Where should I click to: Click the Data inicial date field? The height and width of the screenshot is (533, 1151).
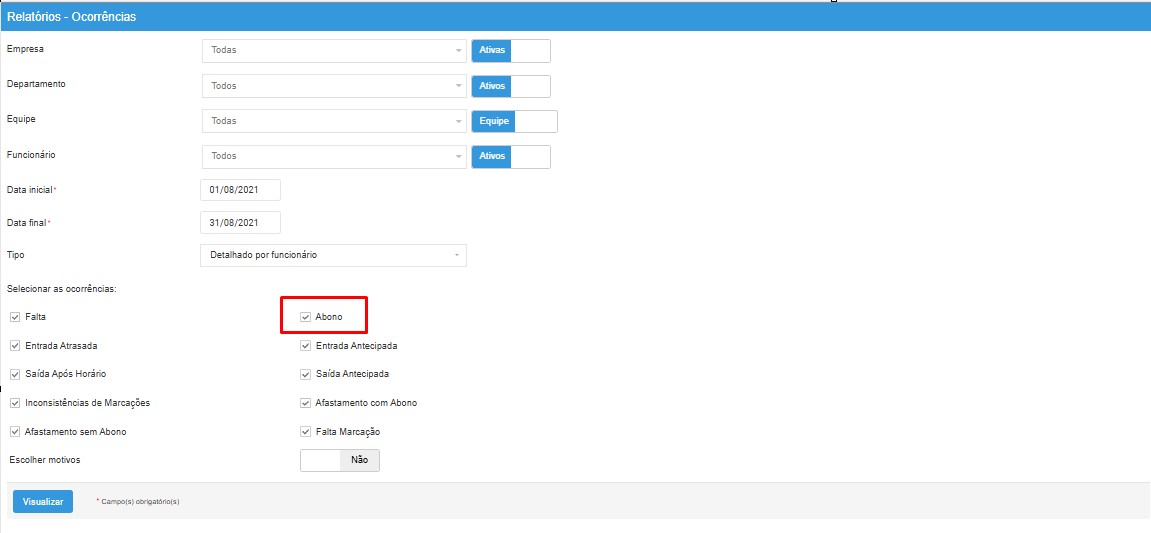click(240, 190)
